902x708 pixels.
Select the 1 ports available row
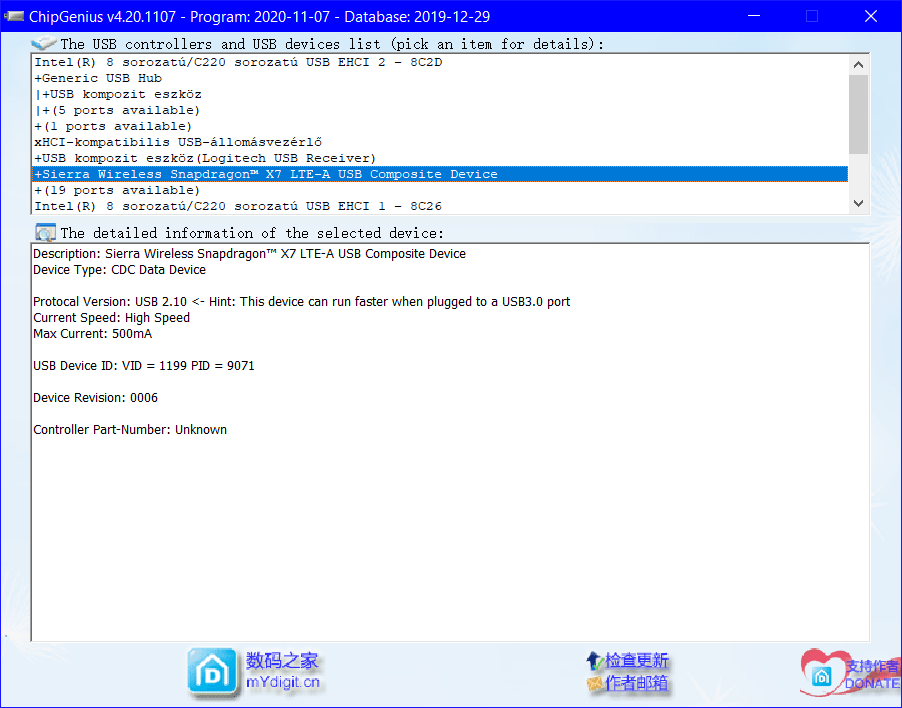[x=439, y=126]
